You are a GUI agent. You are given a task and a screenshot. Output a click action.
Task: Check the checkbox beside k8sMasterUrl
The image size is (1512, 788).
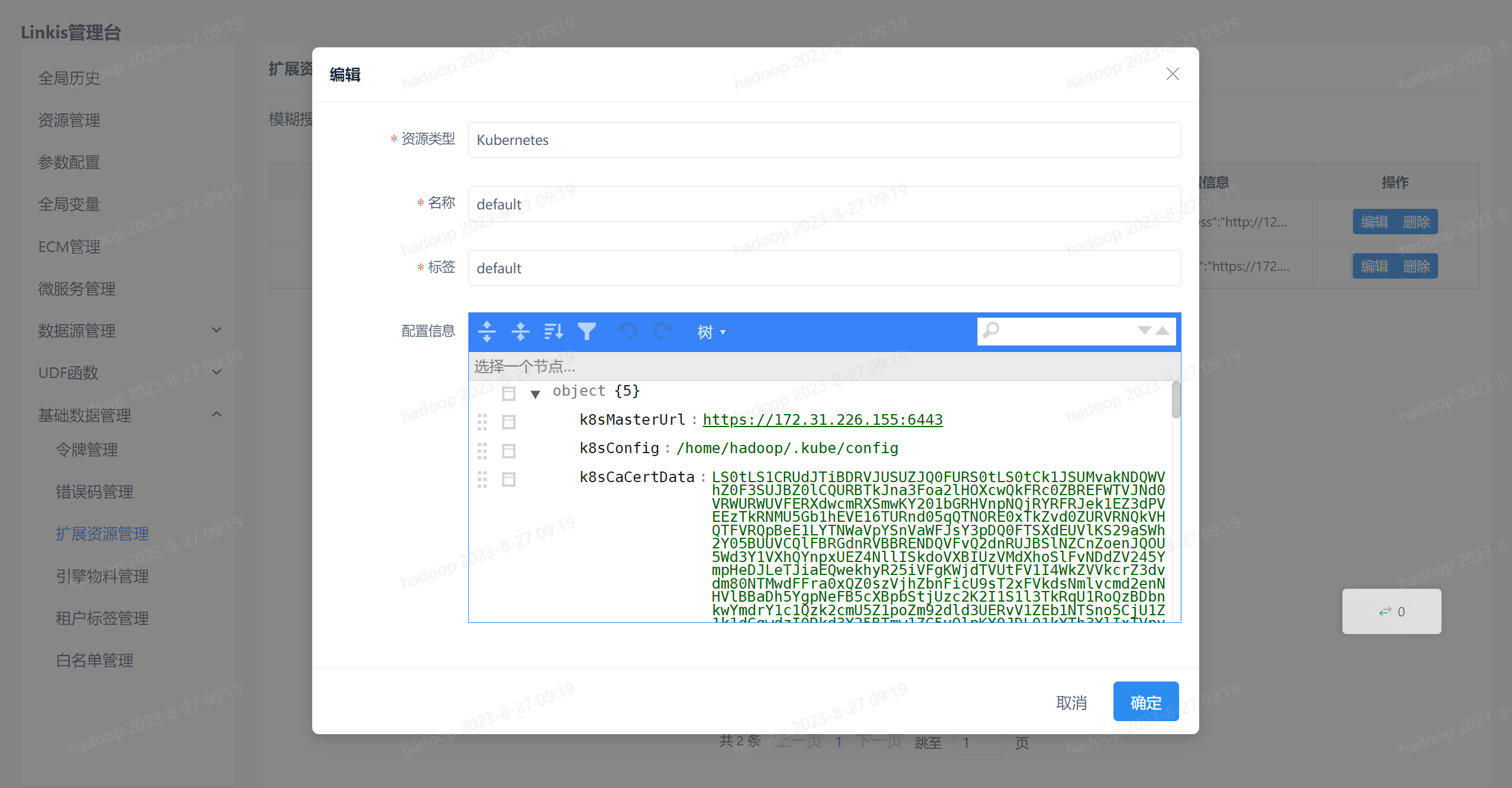(x=509, y=421)
